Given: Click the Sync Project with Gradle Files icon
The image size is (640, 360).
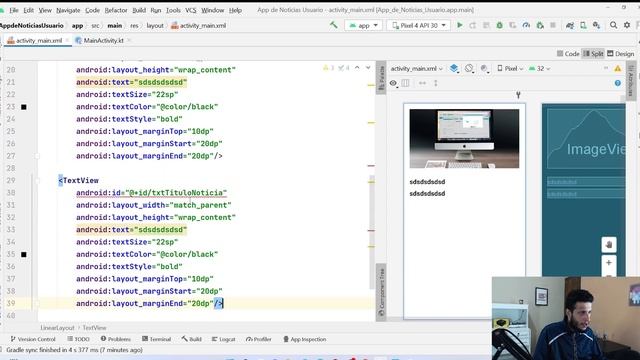Looking at the screenshot, I should (570, 25).
